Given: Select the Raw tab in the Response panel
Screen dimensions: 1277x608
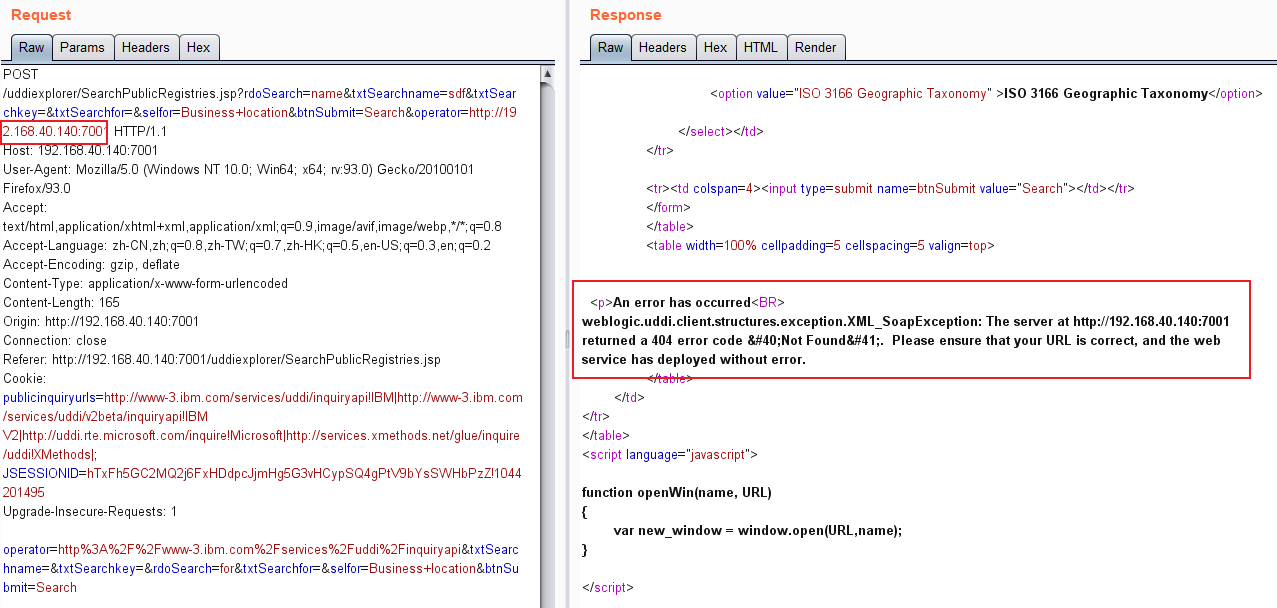Looking at the screenshot, I should [x=610, y=47].
